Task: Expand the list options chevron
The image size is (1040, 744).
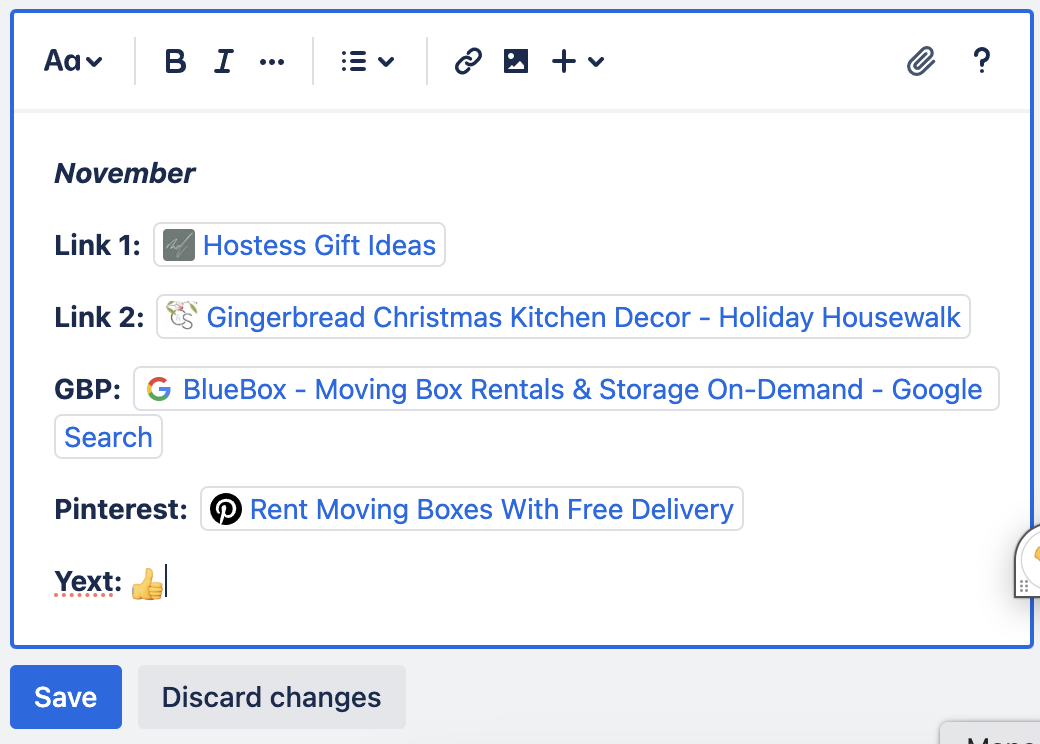Action: [386, 62]
